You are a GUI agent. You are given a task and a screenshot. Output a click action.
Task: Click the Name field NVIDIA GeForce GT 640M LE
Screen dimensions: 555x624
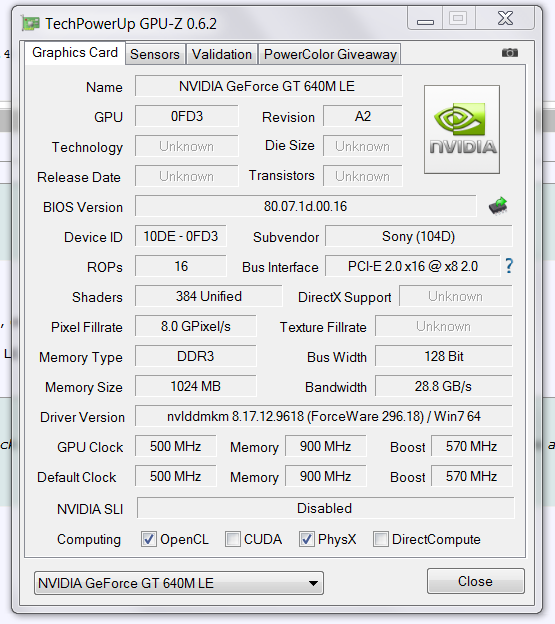click(269, 86)
